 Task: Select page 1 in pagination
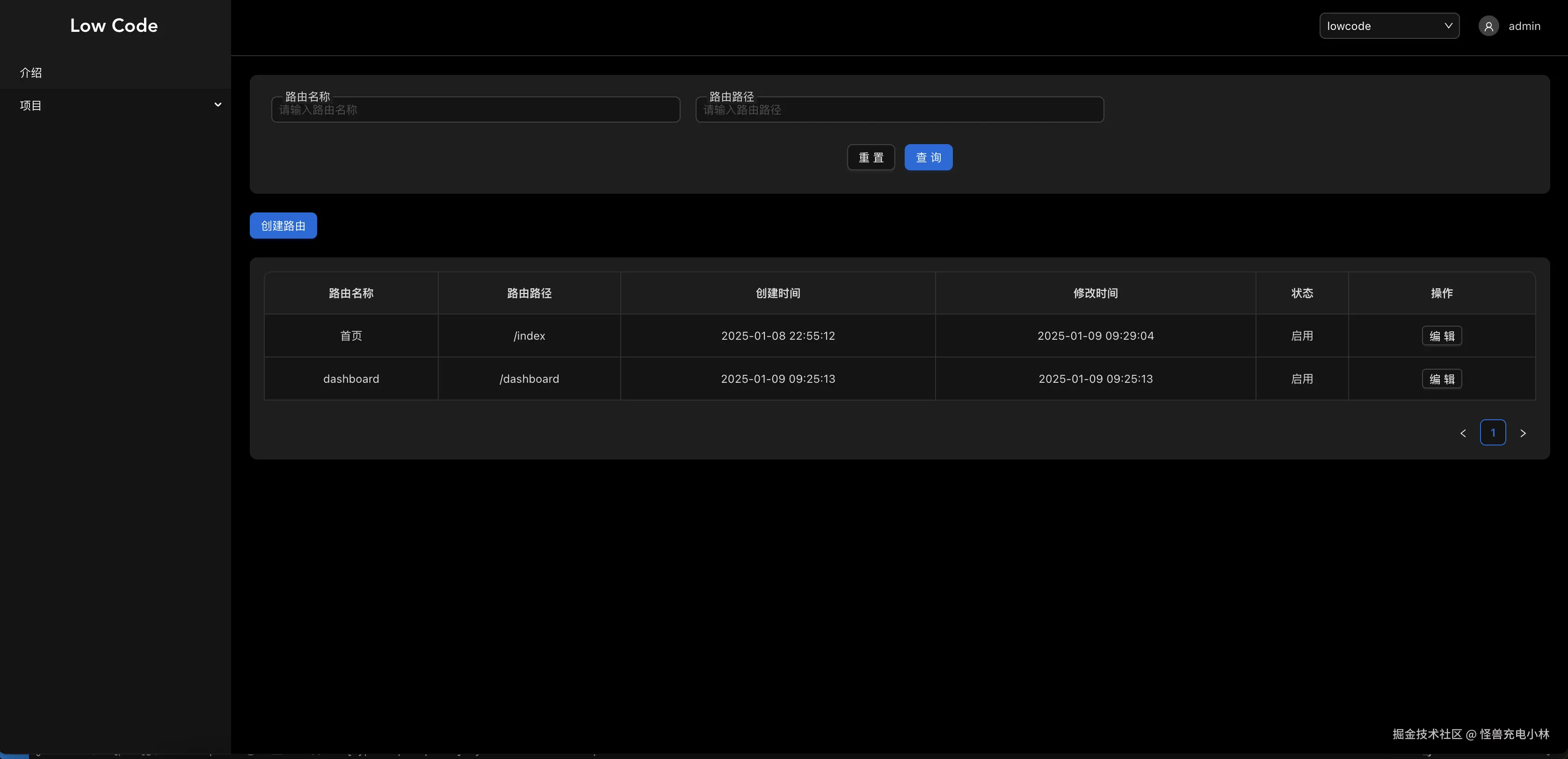click(1493, 433)
